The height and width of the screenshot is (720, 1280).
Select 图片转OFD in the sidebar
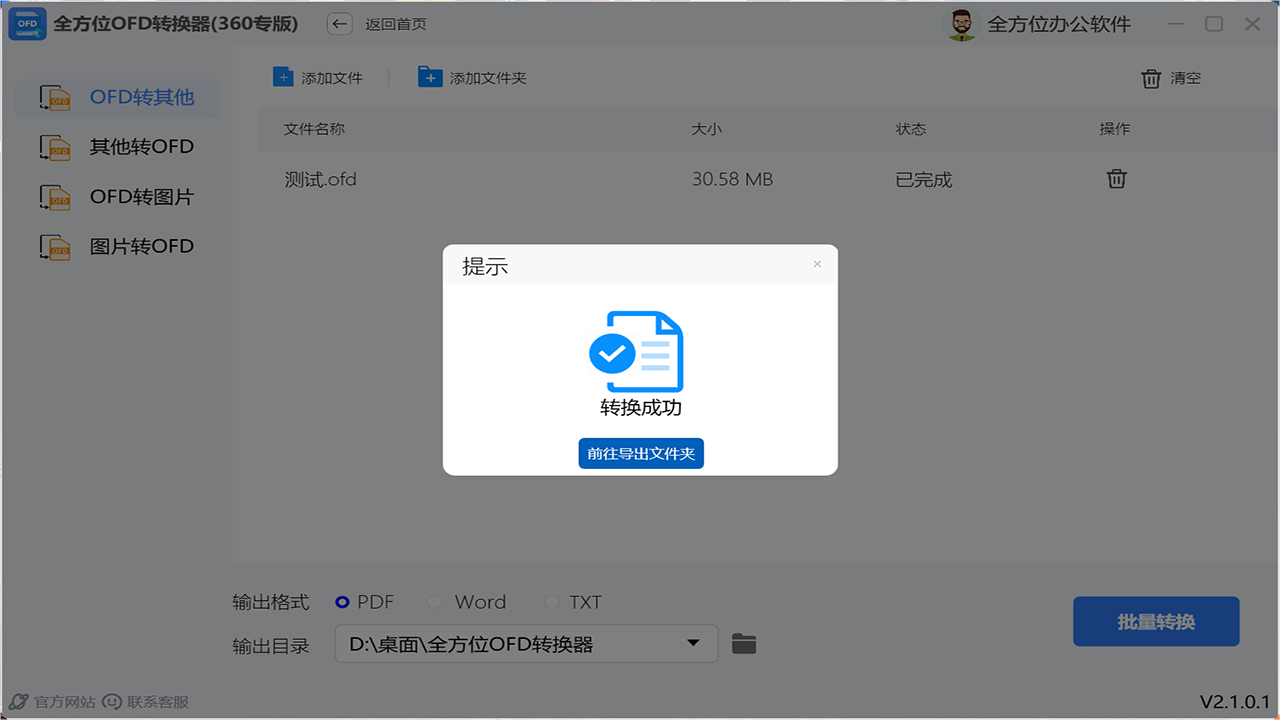pyautogui.click(x=55, y=246)
